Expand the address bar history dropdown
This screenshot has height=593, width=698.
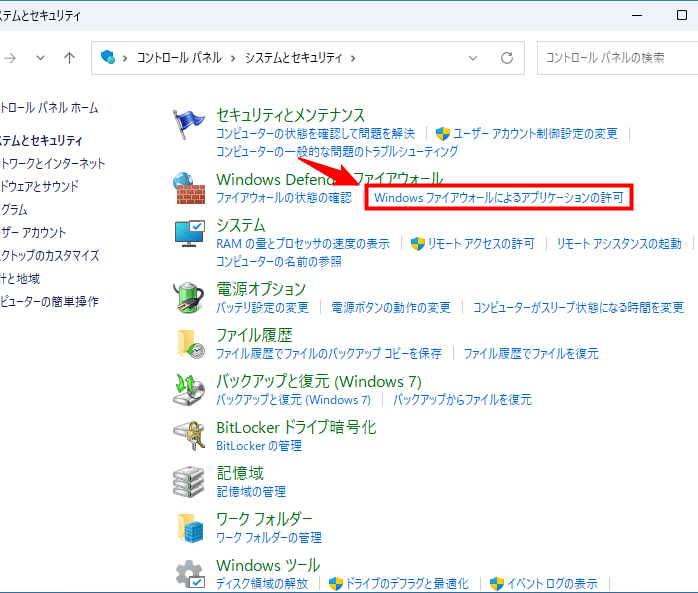473,58
